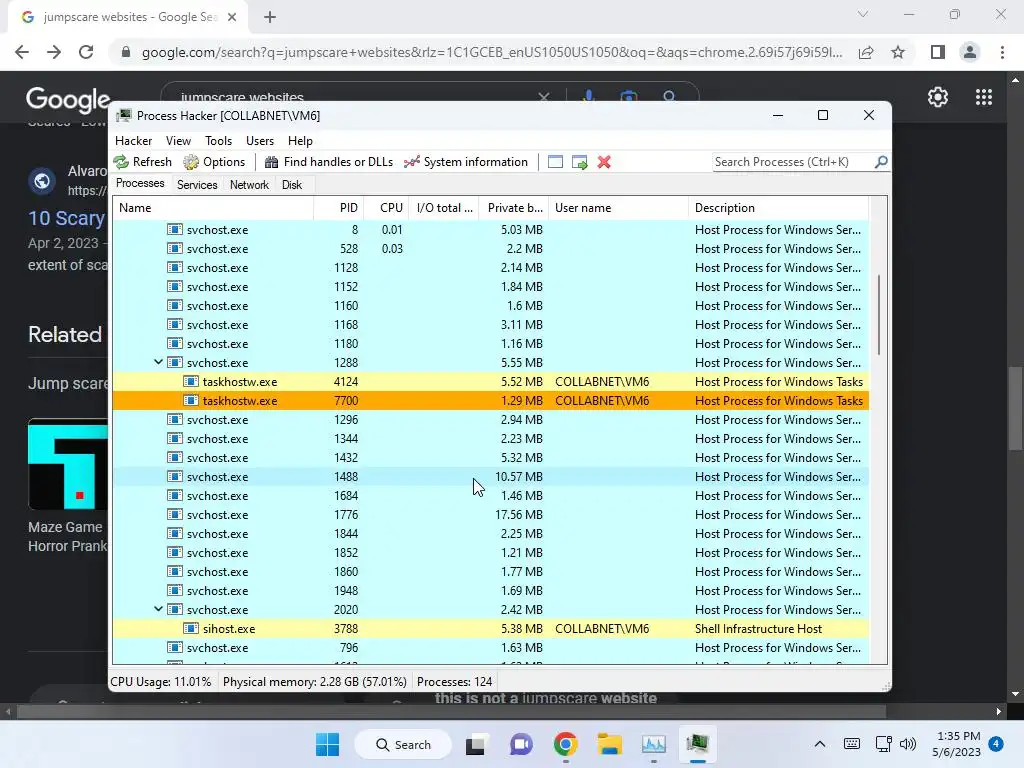Switch to the Network tab

(249, 185)
